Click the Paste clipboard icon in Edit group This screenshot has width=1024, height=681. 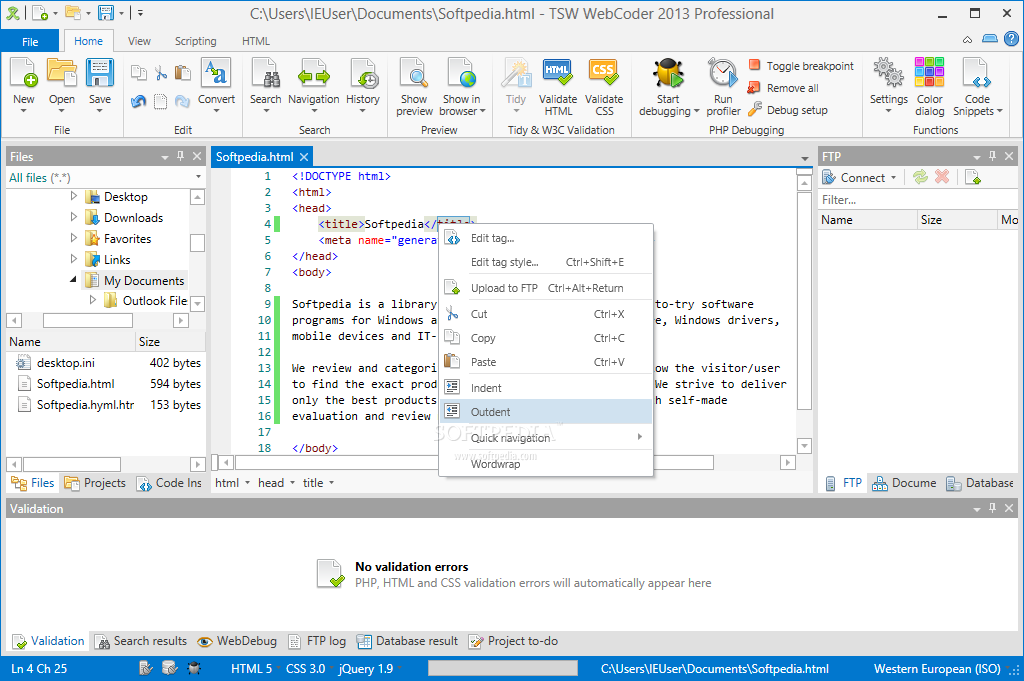[183, 73]
